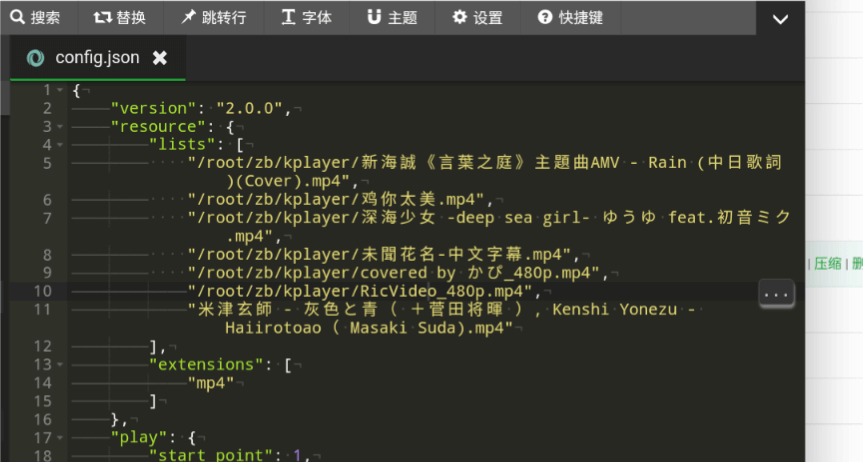Close the config.json tab
Screen dimensions: 863x462
(x=159, y=58)
